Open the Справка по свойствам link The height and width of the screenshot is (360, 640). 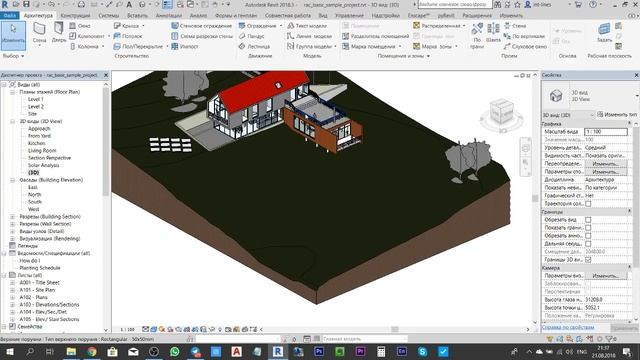(x=568, y=327)
